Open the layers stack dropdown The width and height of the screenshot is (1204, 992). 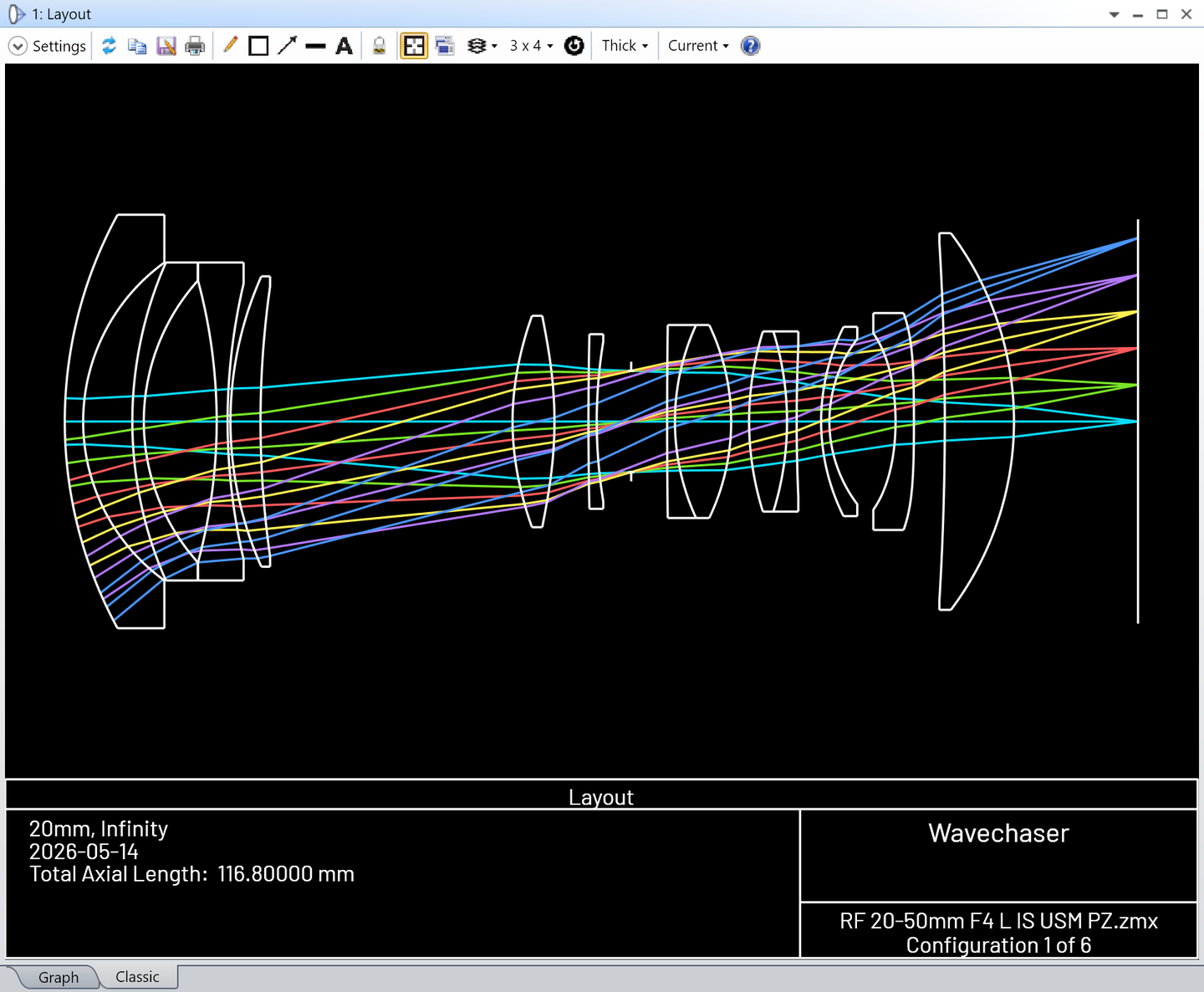482,46
